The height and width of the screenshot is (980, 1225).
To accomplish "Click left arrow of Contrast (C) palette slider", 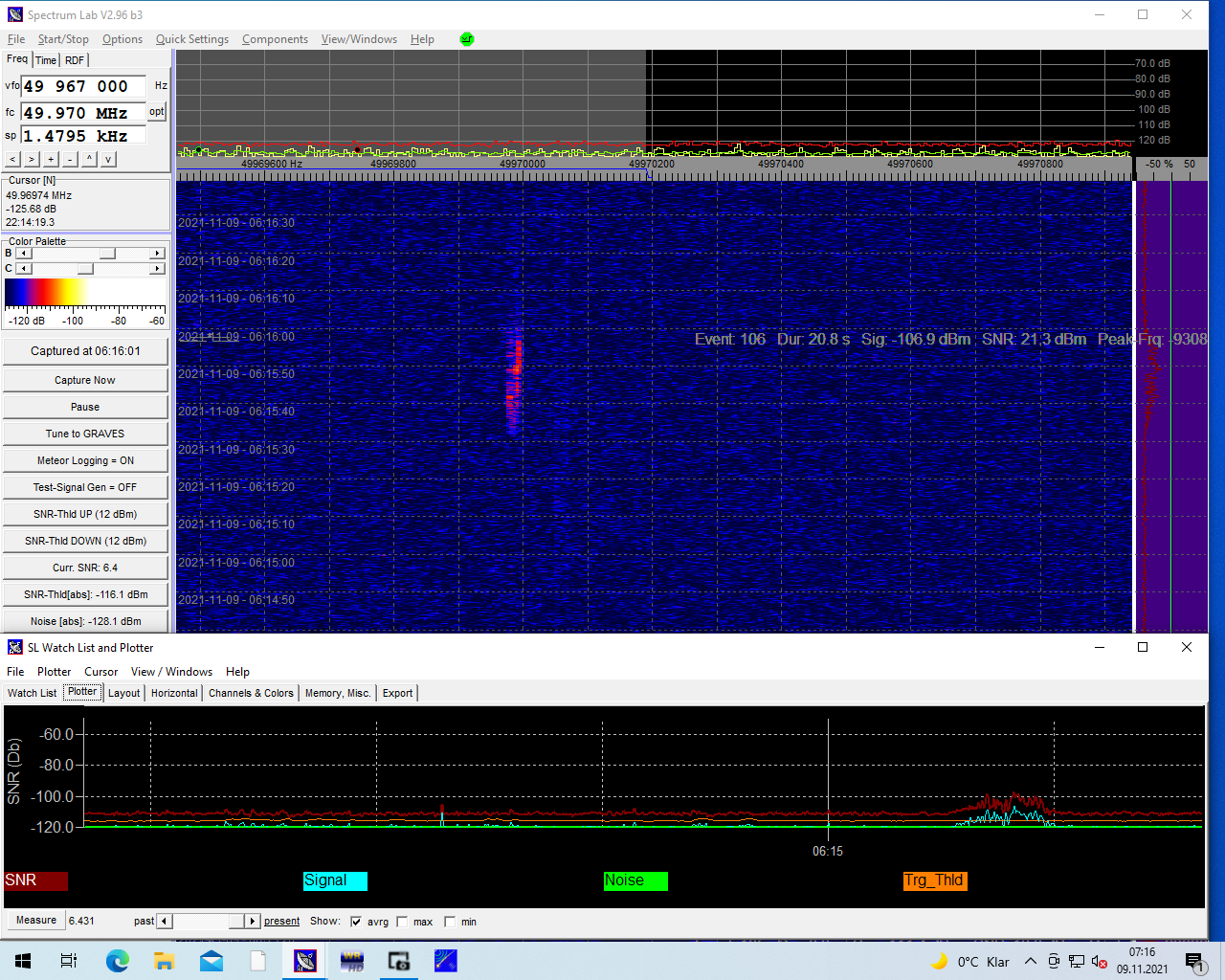I will tap(24, 269).
